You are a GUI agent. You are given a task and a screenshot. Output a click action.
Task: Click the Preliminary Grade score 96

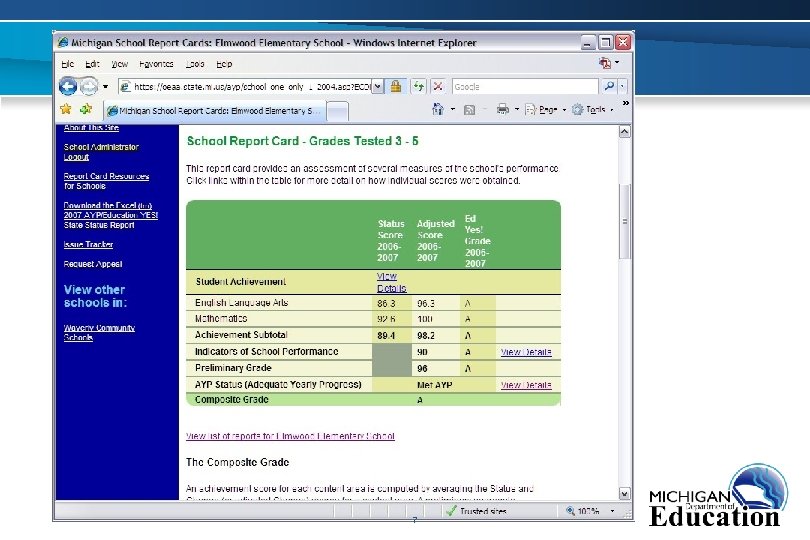coord(422,369)
